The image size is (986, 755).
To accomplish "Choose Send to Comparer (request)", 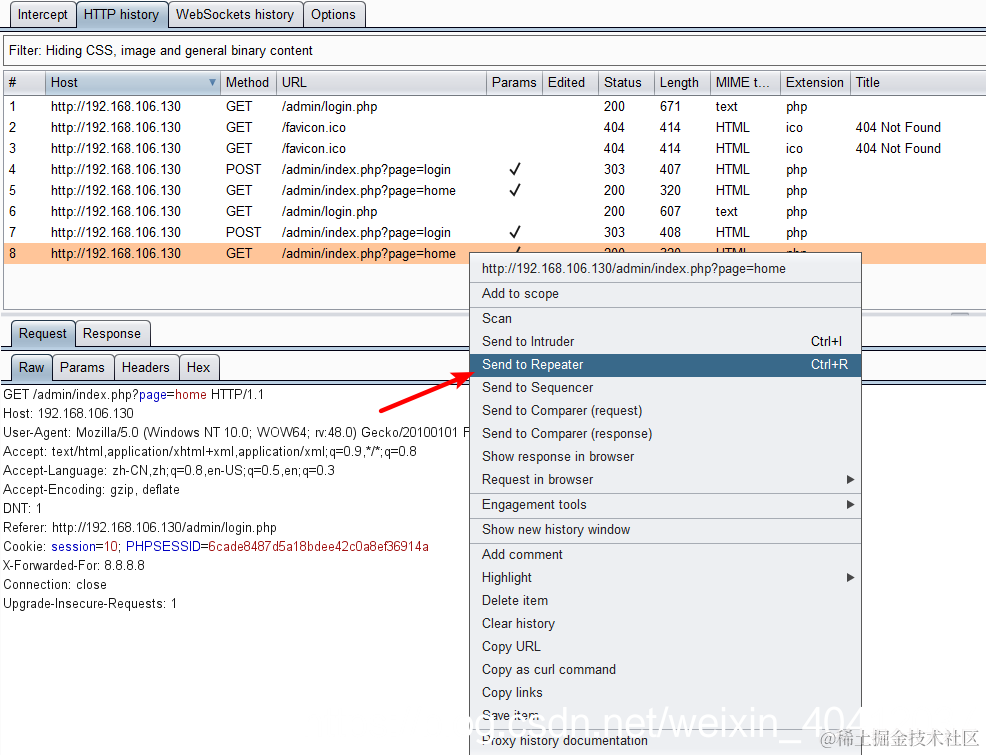I will (665, 411).
